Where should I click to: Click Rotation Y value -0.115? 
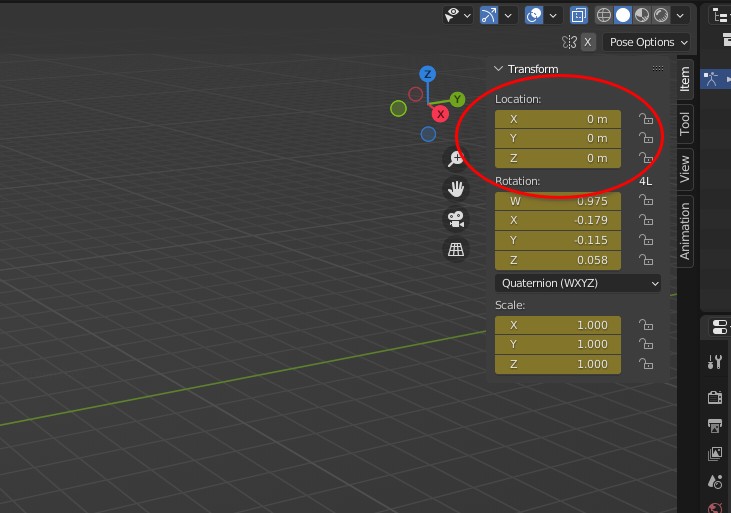pos(558,241)
